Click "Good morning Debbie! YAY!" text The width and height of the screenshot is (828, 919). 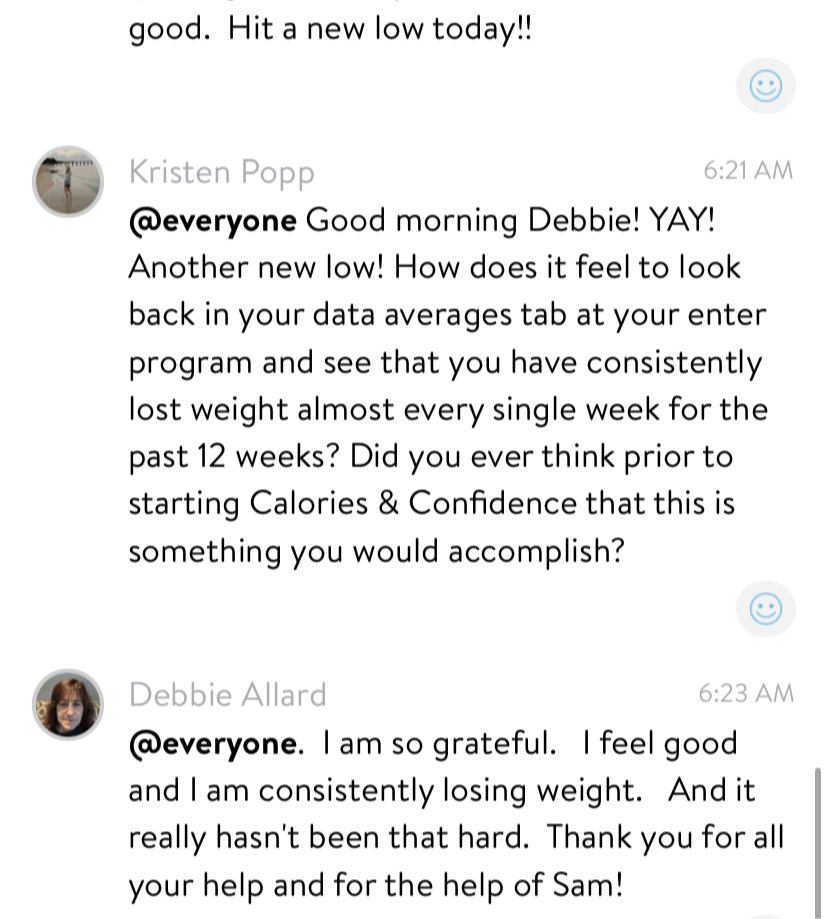pos(510,220)
